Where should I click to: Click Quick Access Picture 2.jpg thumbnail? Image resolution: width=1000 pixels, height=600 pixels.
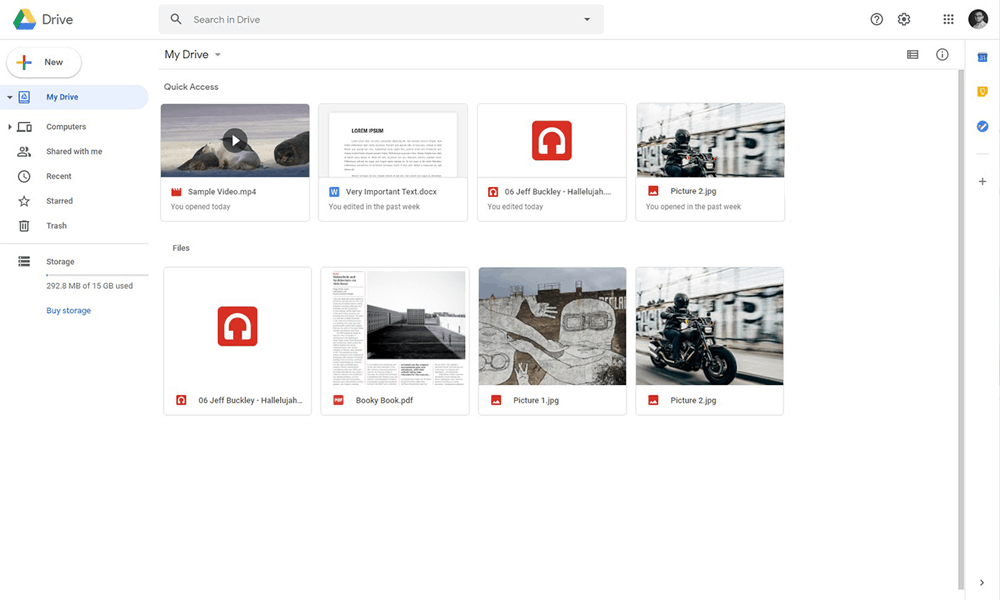(x=710, y=140)
